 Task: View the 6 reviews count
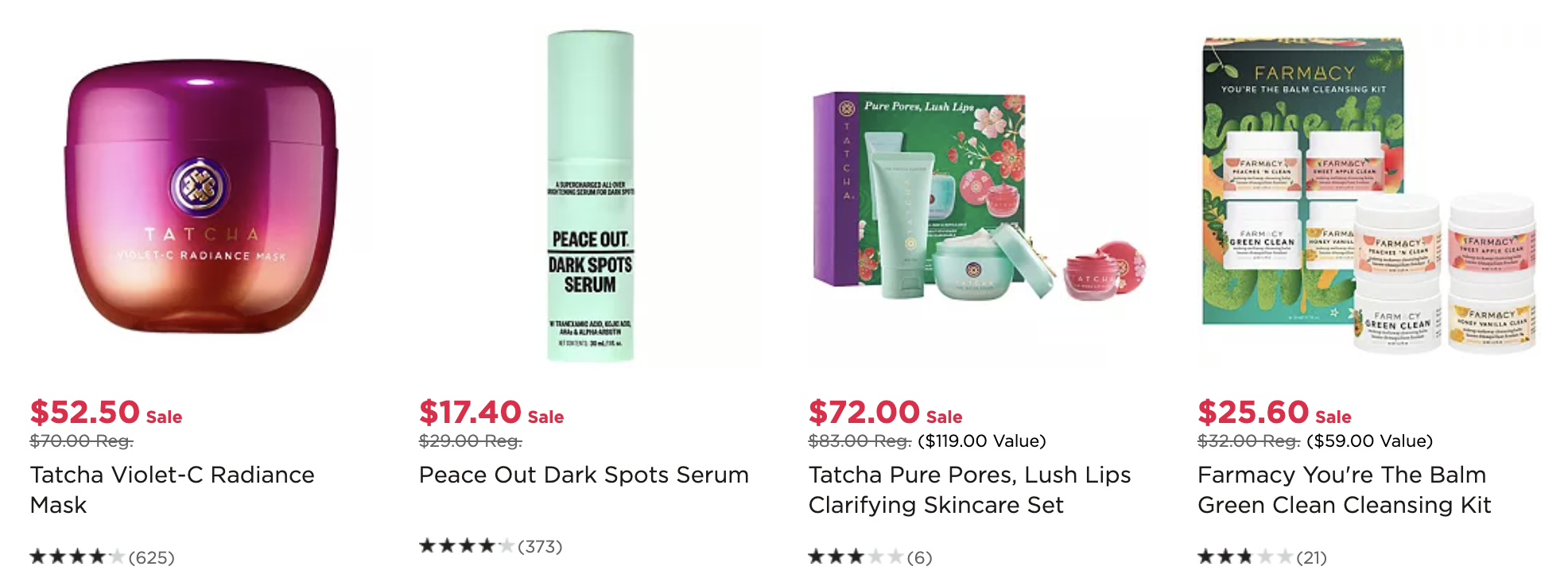920,557
